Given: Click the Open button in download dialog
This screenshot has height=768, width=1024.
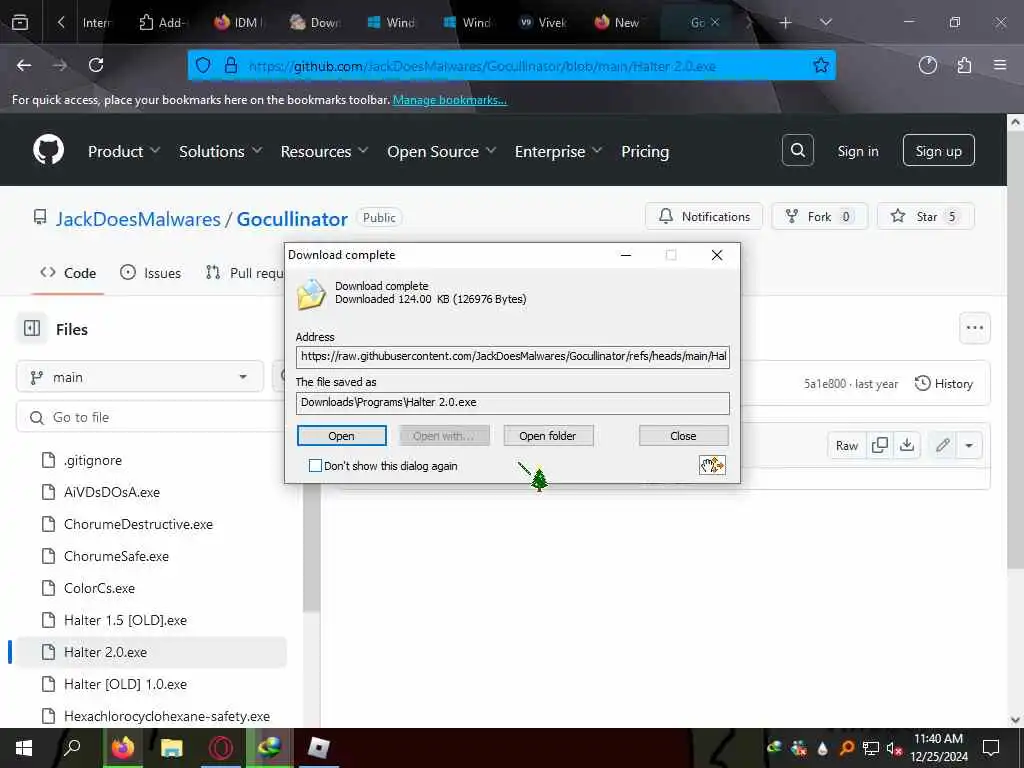Looking at the screenshot, I should [x=342, y=436].
